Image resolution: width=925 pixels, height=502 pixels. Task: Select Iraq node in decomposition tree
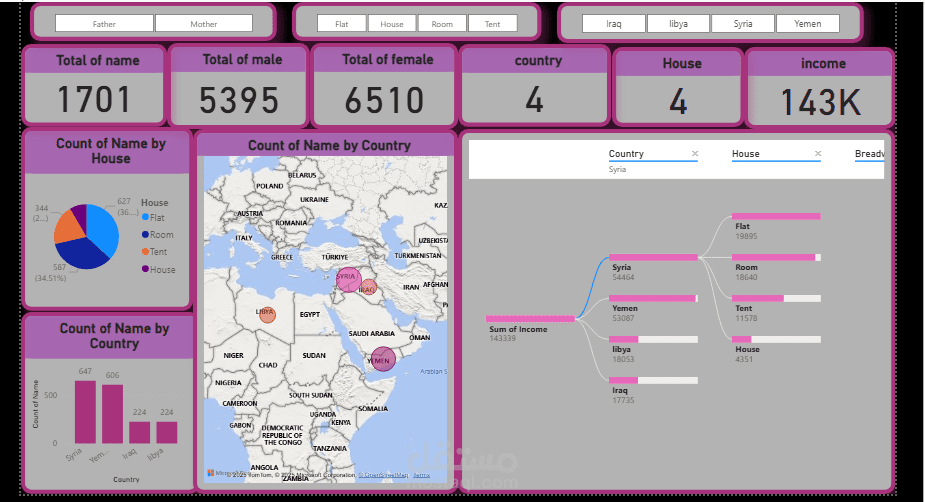point(653,380)
